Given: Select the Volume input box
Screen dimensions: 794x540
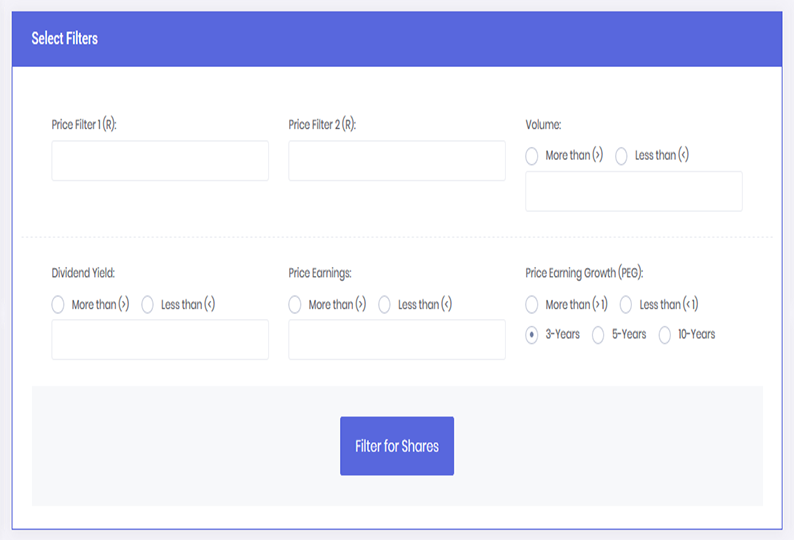Looking at the screenshot, I should point(633,191).
